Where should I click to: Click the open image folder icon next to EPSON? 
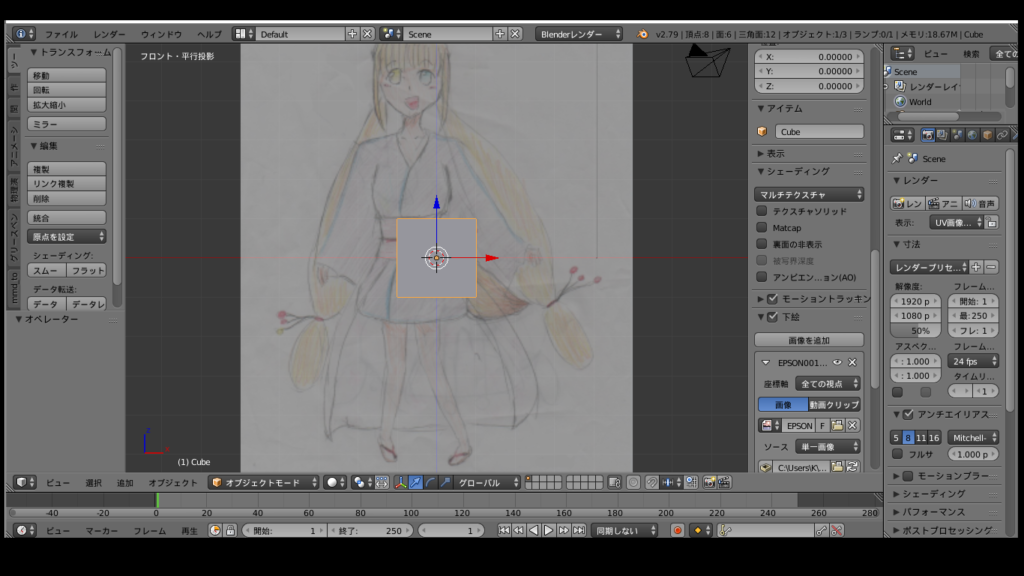point(838,425)
